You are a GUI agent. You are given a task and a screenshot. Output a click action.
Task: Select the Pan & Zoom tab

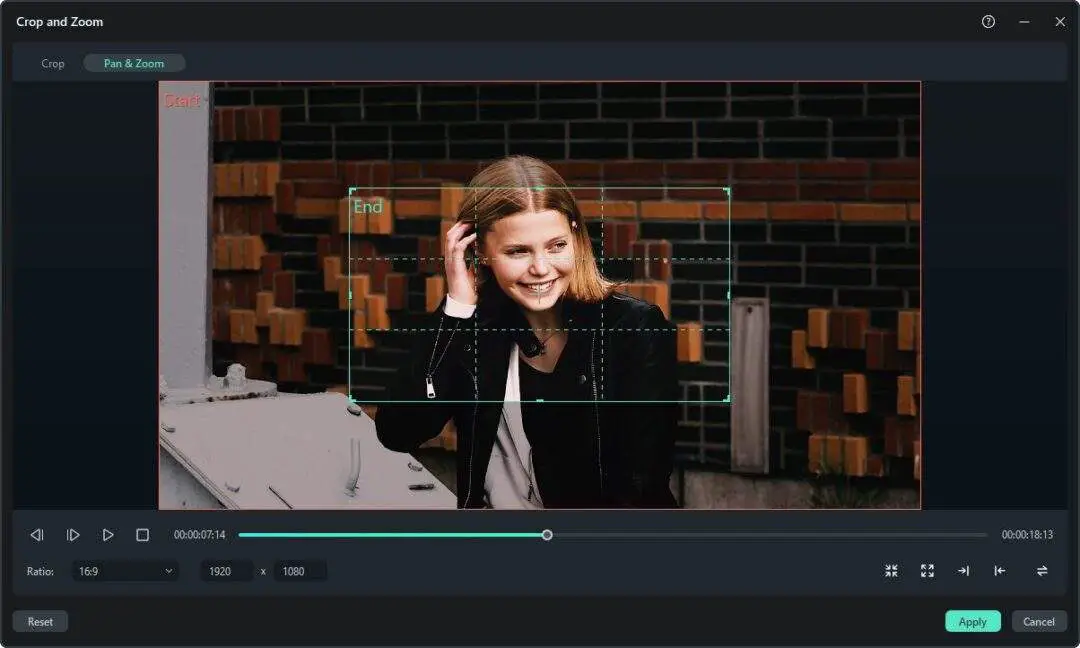(133, 62)
